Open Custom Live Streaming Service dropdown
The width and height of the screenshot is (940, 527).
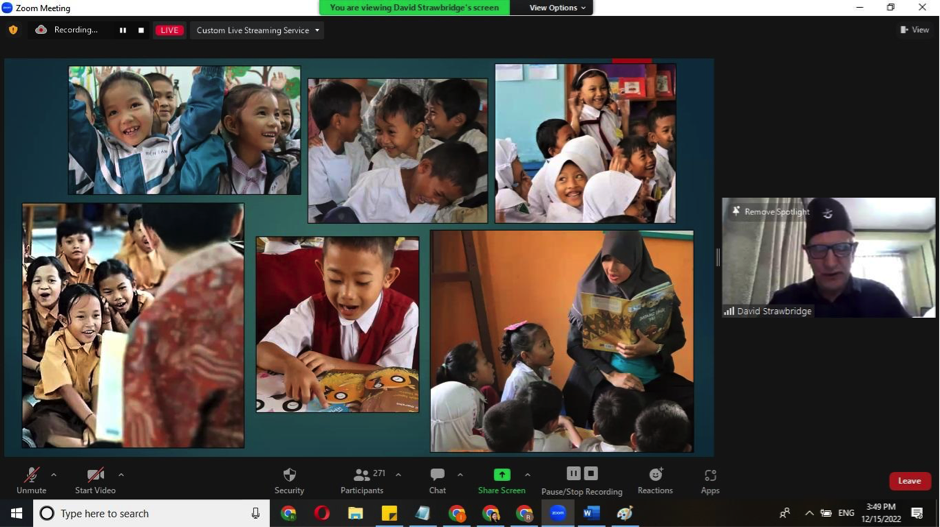(257, 30)
